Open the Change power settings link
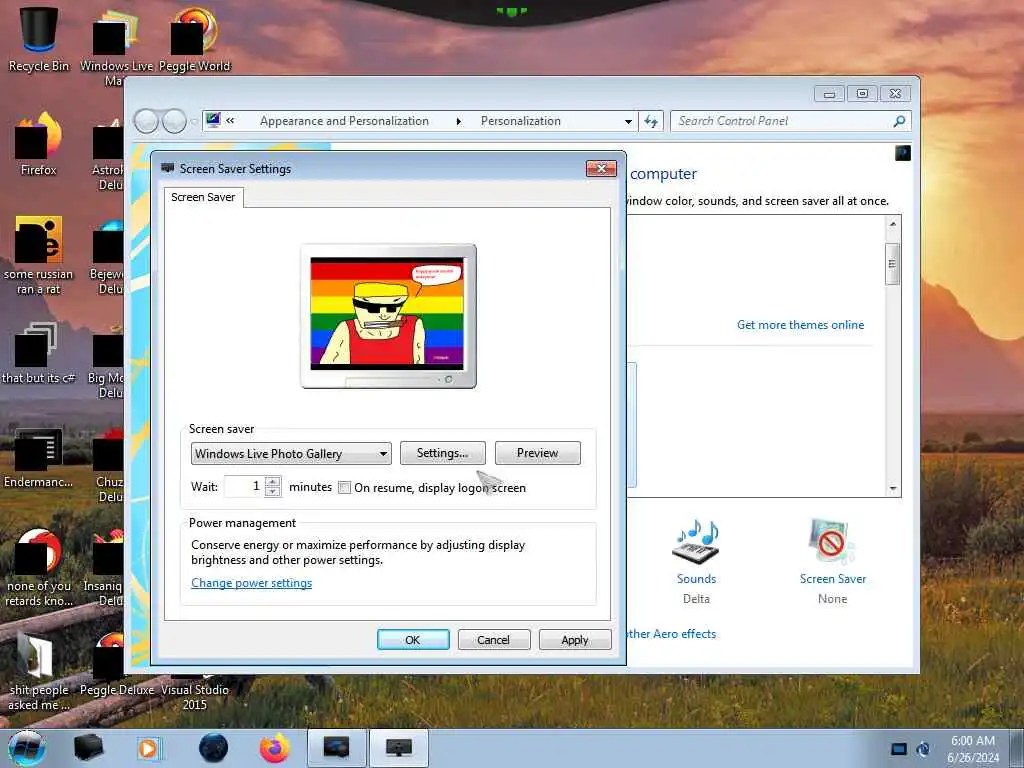 point(251,583)
